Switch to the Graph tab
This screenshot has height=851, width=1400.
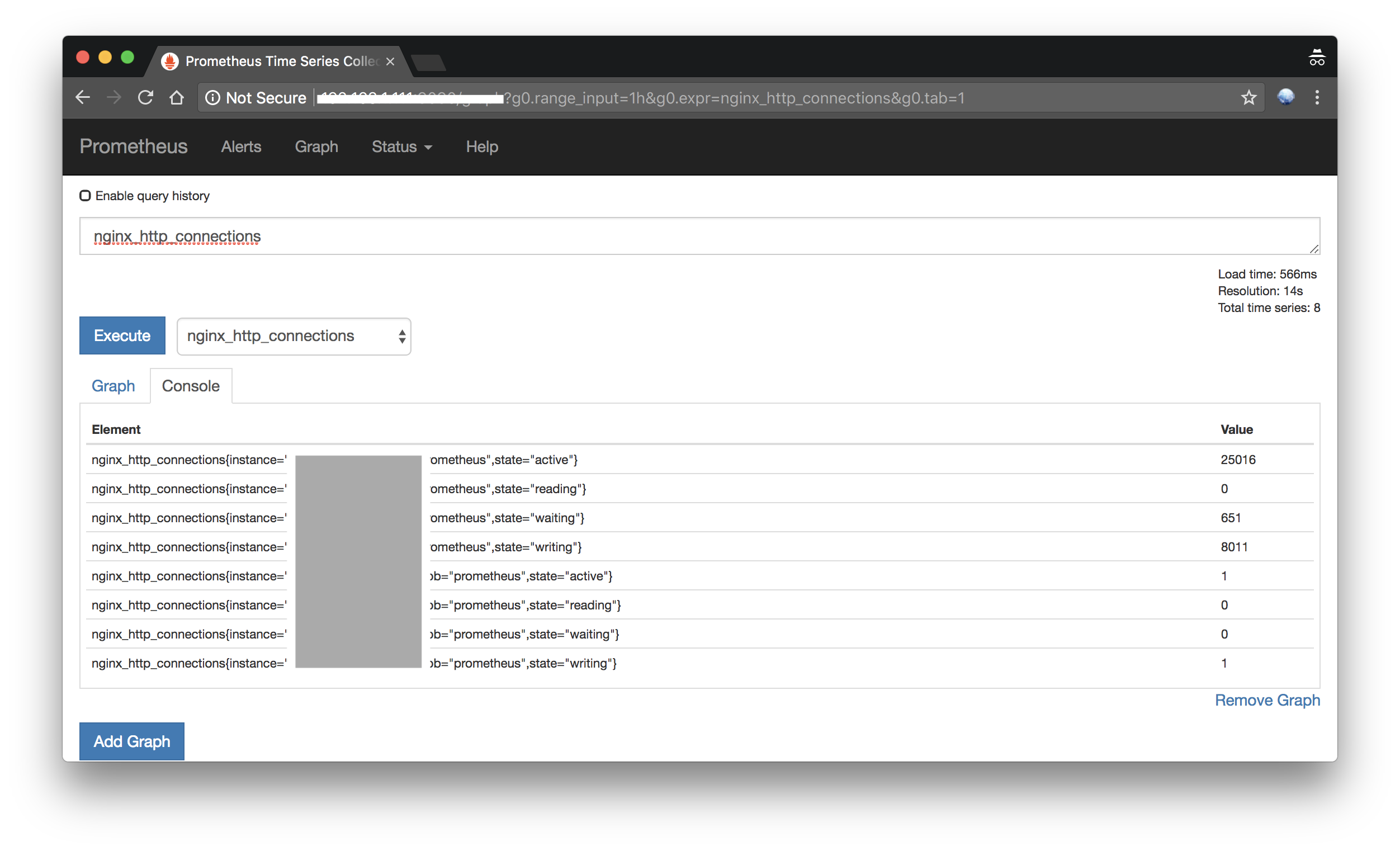(x=113, y=386)
